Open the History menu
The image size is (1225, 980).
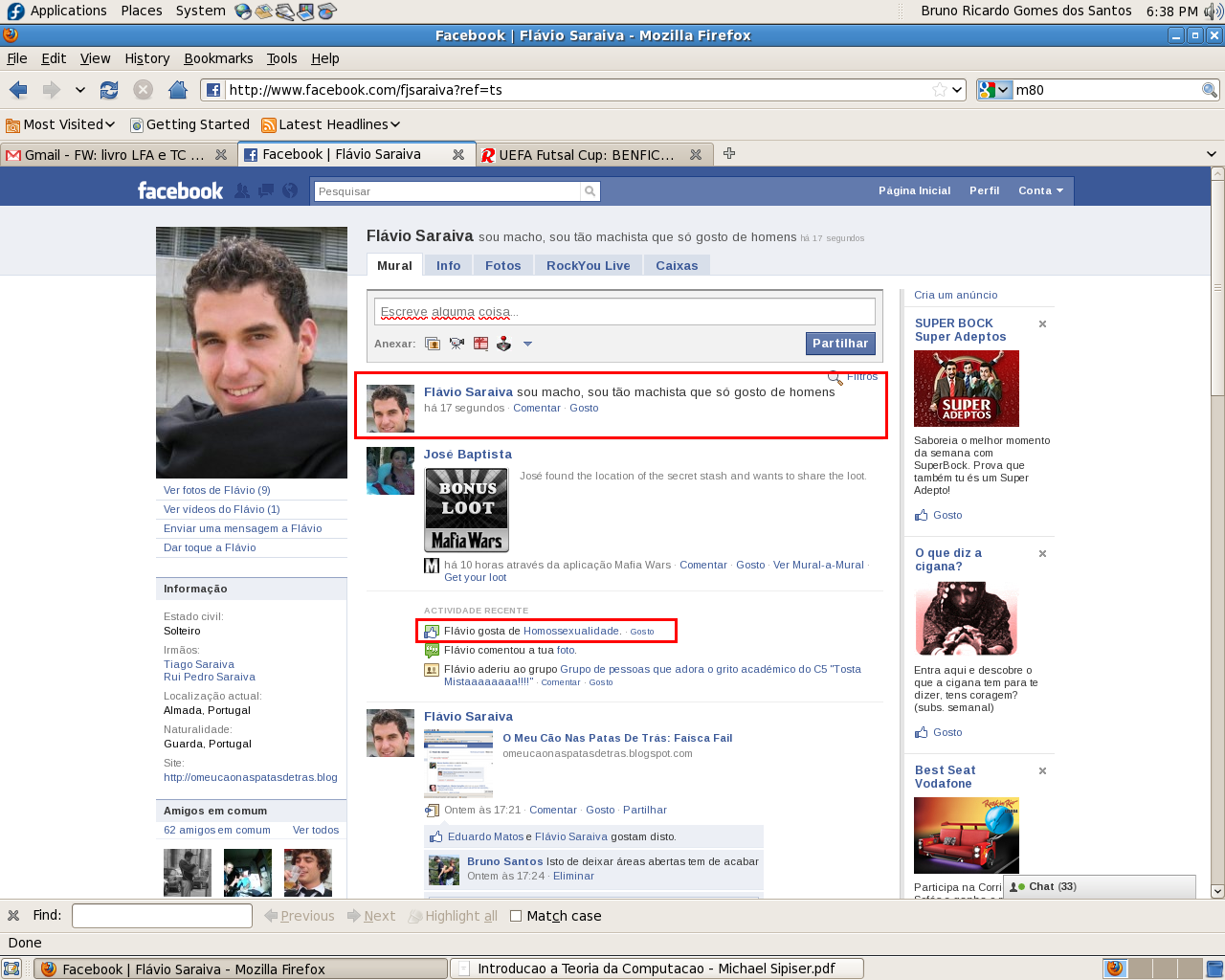point(147,58)
